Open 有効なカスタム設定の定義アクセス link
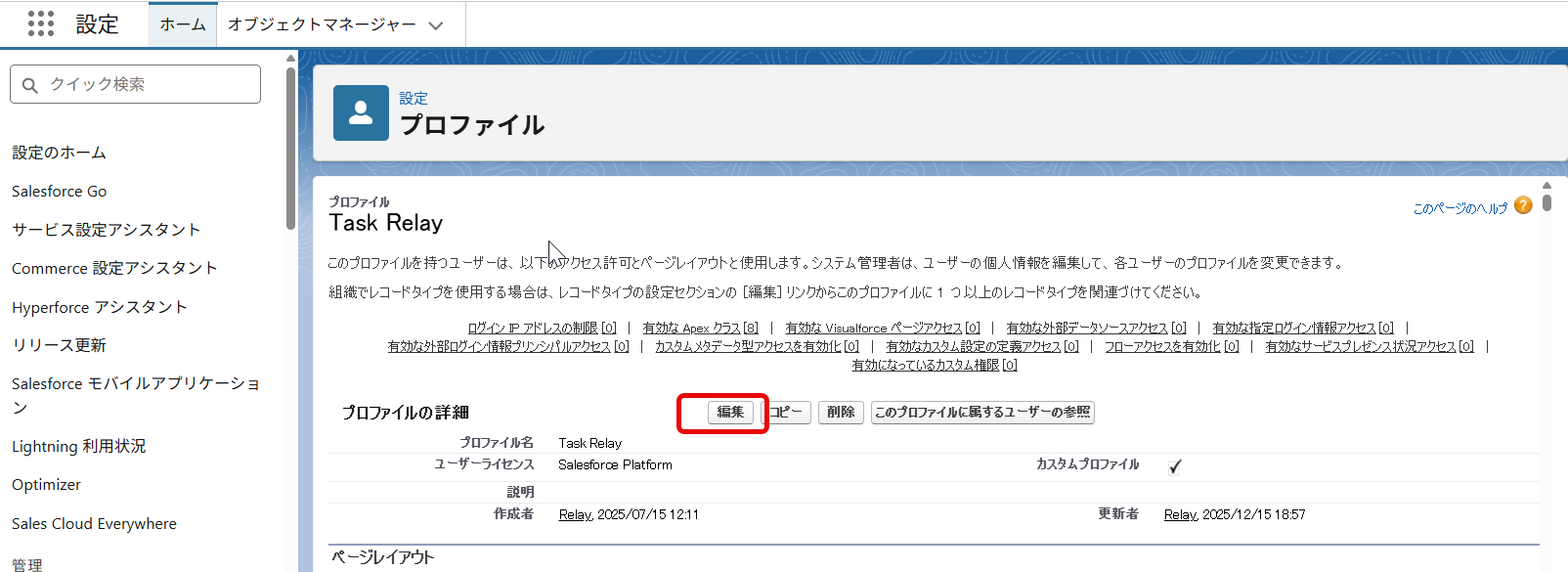This screenshot has height=572, width=1568. pyautogui.click(x=982, y=346)
